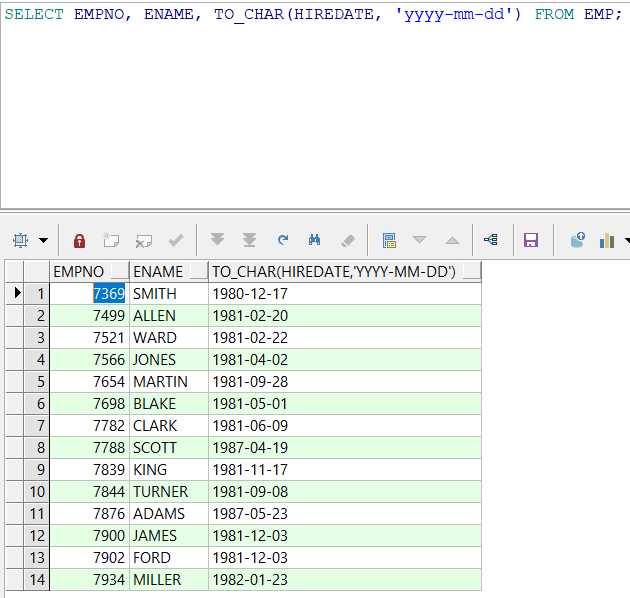Click the cell TURNER

169,492
